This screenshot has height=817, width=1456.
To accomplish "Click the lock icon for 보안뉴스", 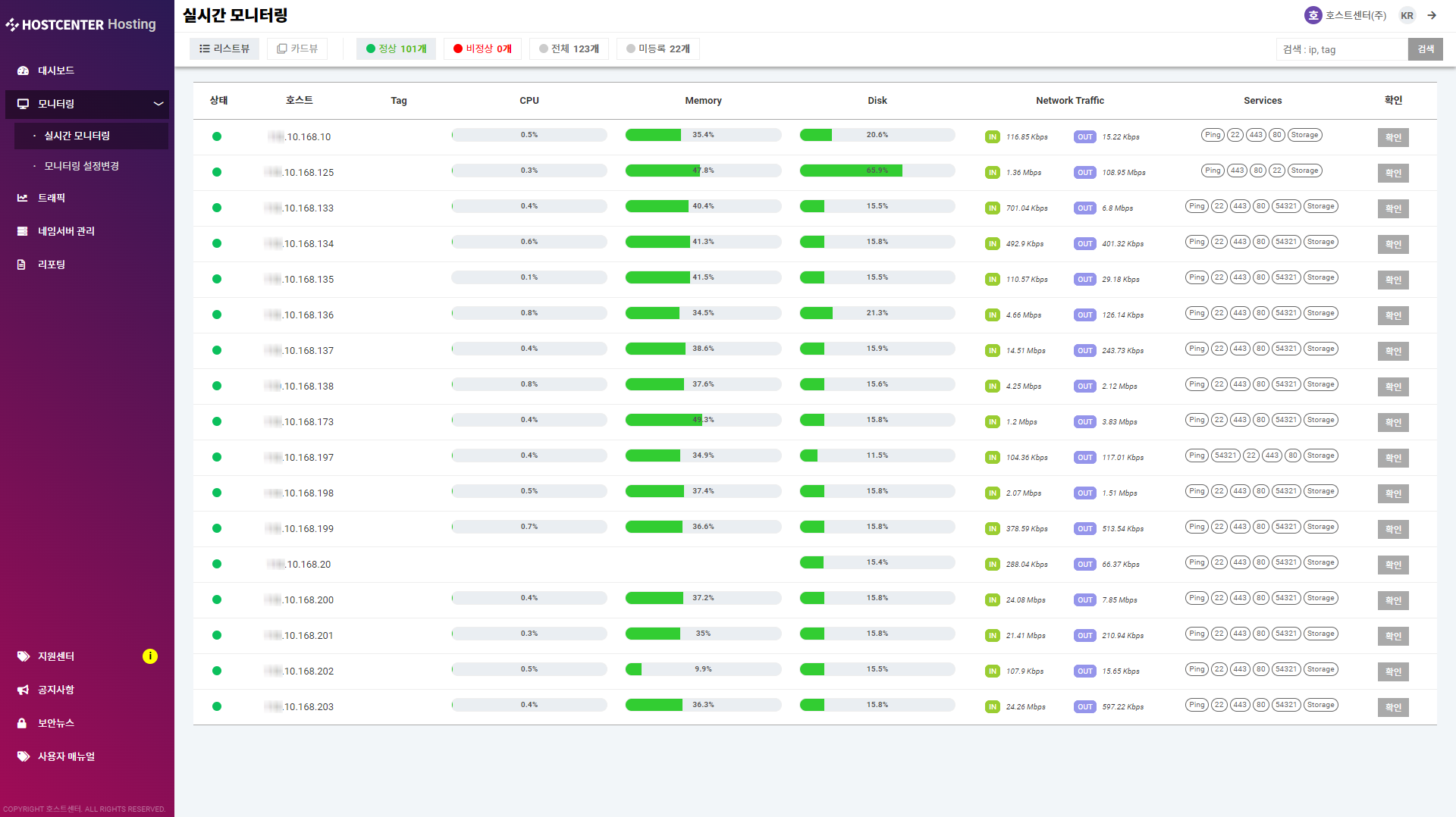I will (23, 723).
